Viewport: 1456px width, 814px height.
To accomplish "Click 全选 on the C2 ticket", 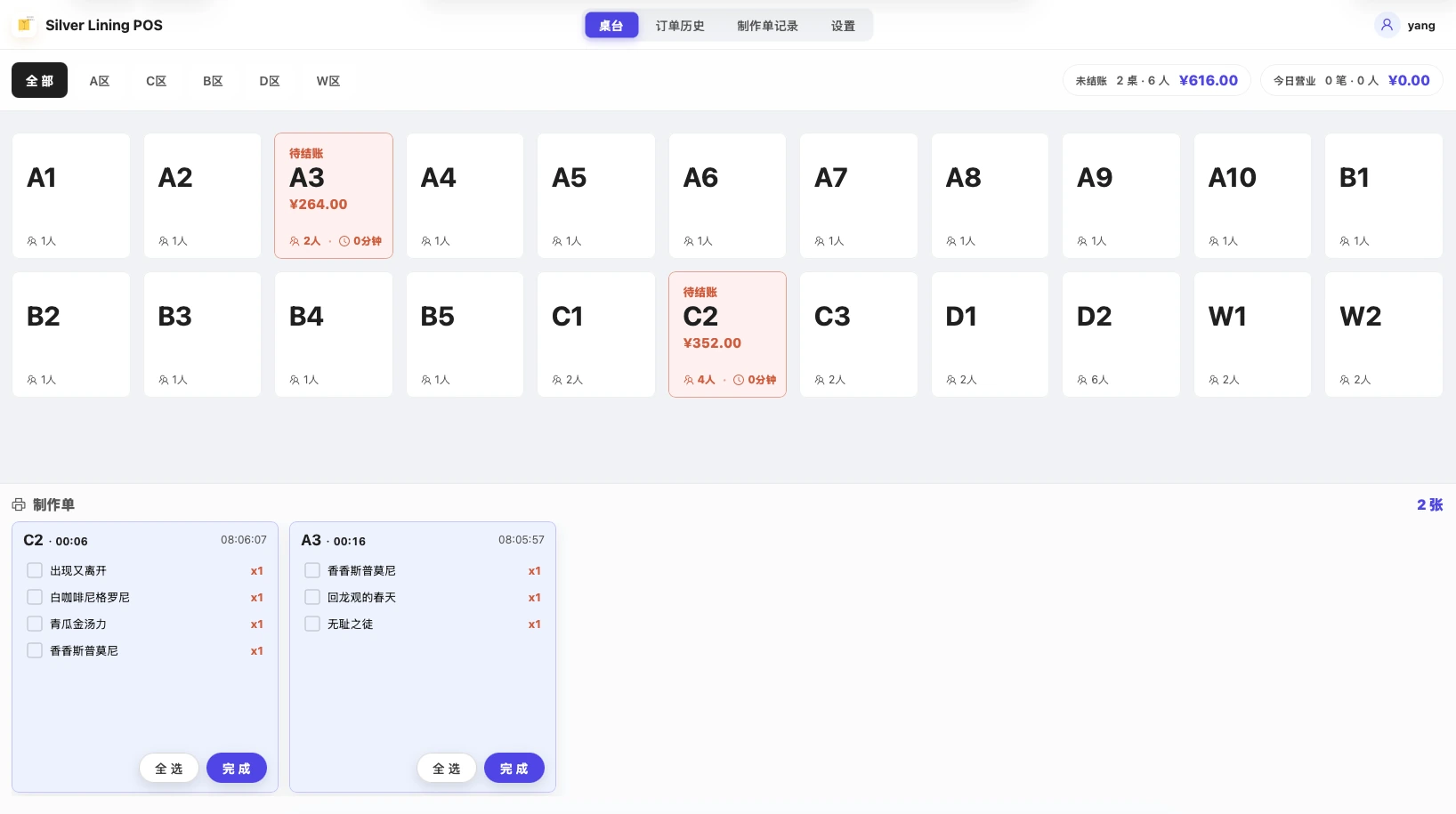I will (x=169, y=769).
